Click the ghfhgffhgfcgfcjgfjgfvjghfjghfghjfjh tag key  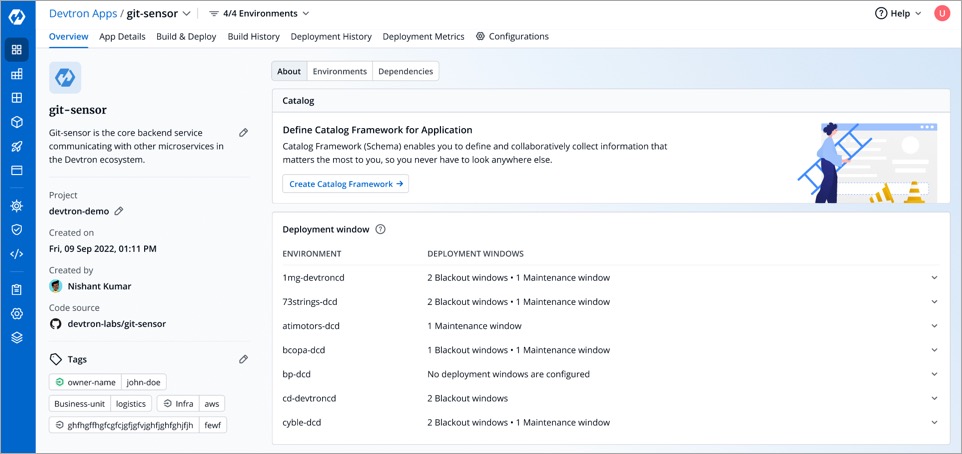(x=124, y=425)
